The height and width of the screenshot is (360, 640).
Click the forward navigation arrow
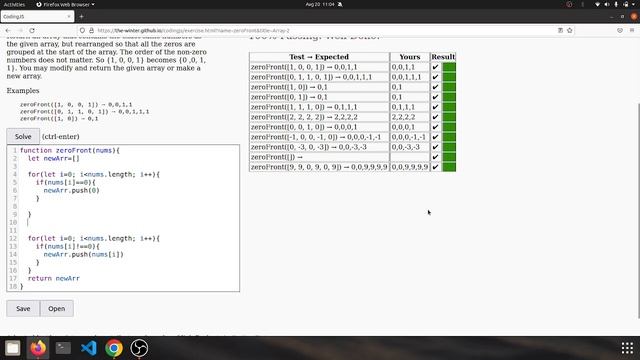click(20, 31)
